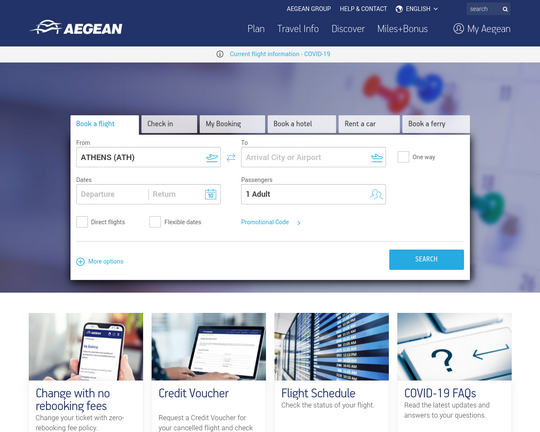Open the question mark keyboard COVID-19 image

pyautogui.click(x=455, y=347)
